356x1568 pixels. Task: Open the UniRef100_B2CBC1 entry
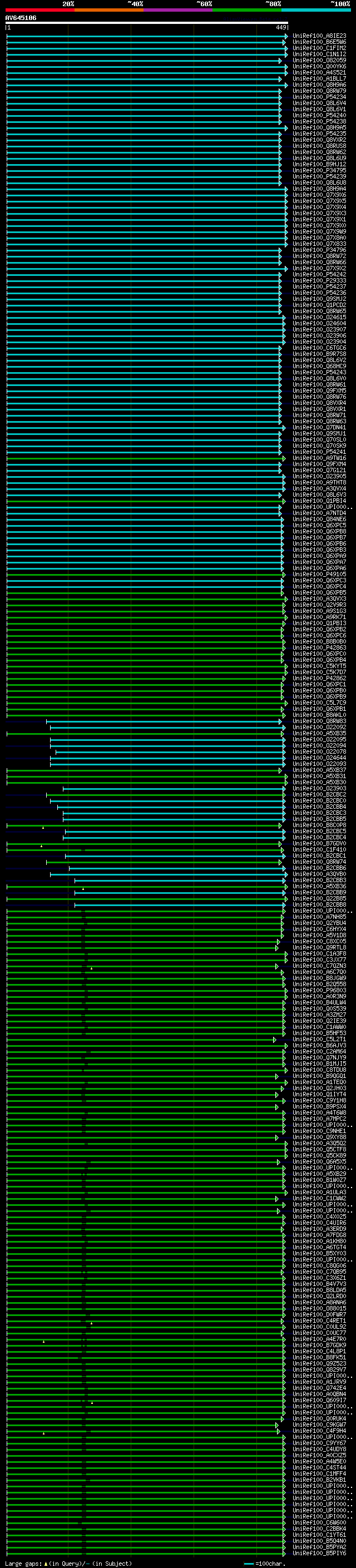click(x=319, y=856)
